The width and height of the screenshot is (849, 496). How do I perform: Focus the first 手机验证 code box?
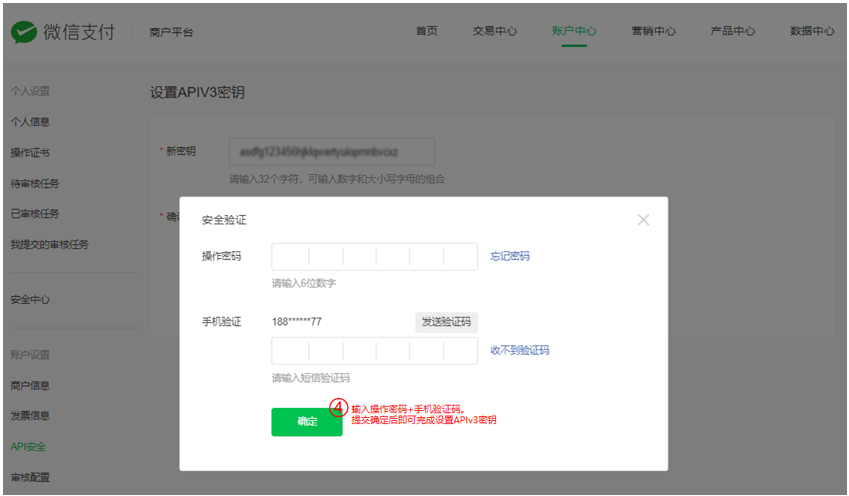tap(290, 351)
